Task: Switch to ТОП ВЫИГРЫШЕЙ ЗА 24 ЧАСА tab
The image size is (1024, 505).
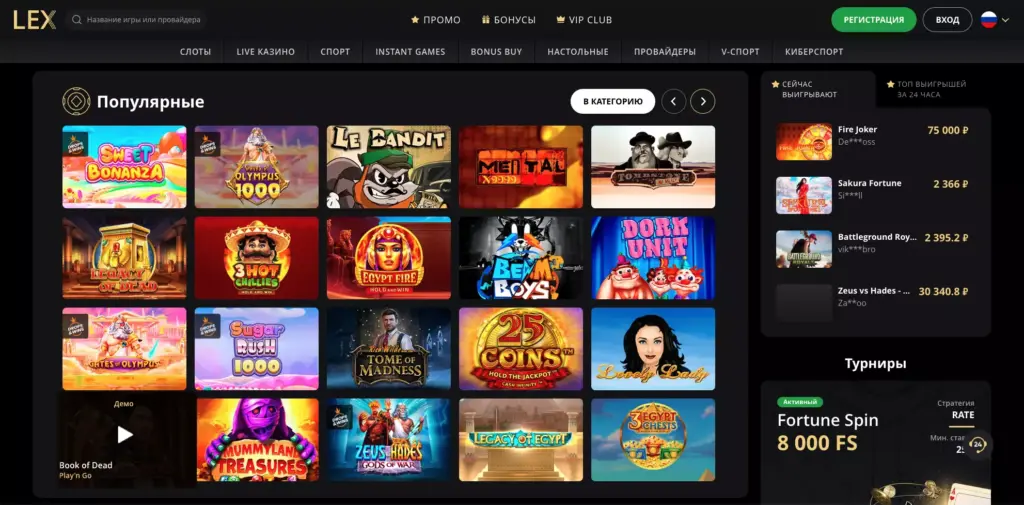Action: [926, 89]
